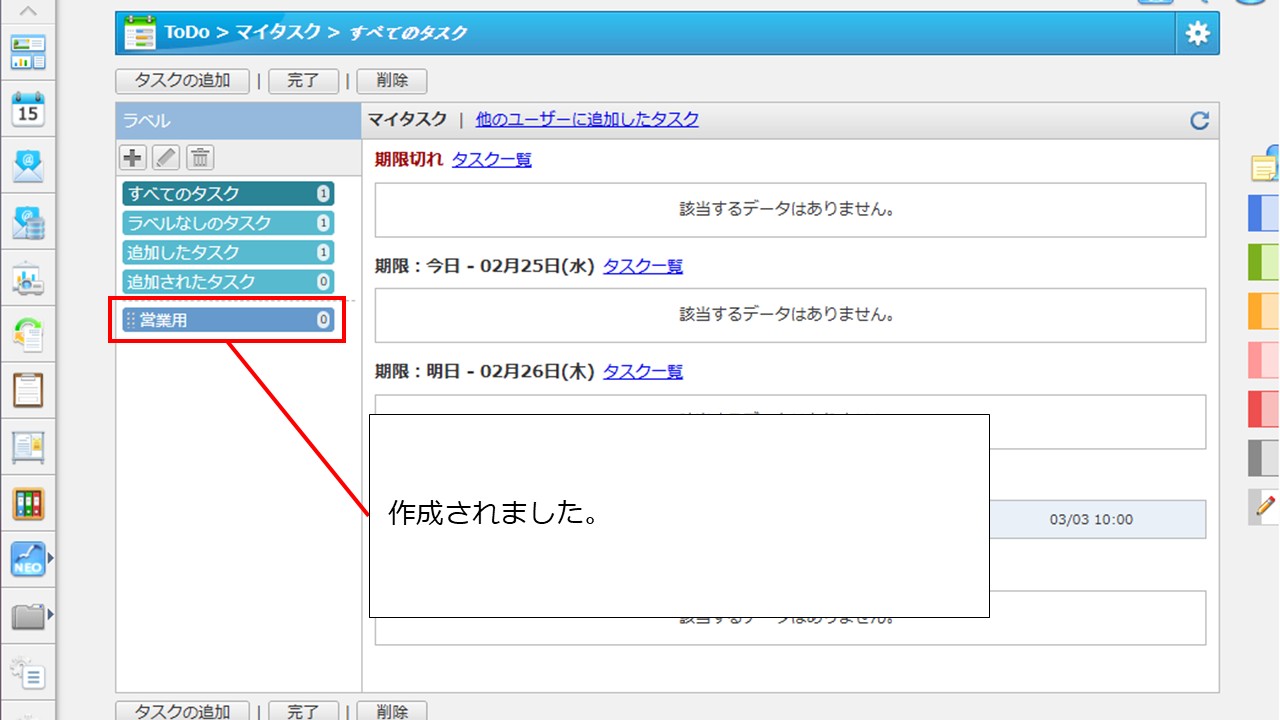Click 完了 button below the list
This screenshot has height=720, width=1280.
tap(303, 711)
